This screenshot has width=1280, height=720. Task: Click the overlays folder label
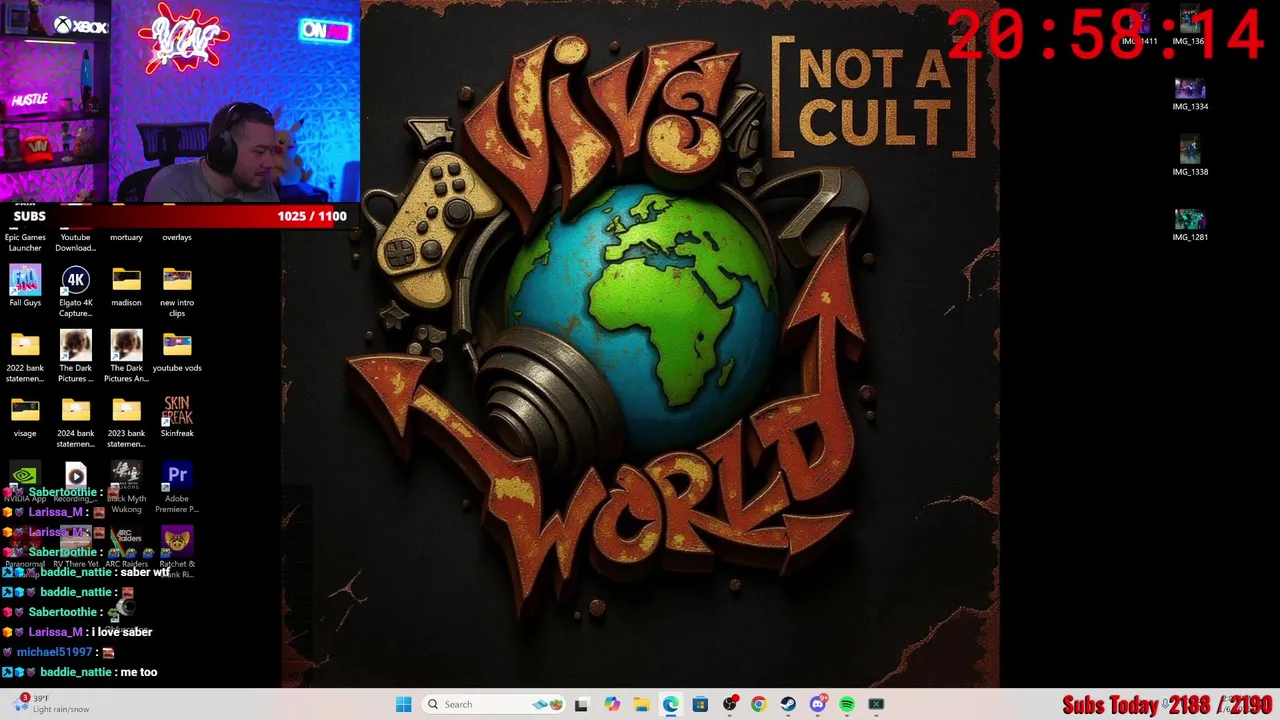(x=177, y=237)
